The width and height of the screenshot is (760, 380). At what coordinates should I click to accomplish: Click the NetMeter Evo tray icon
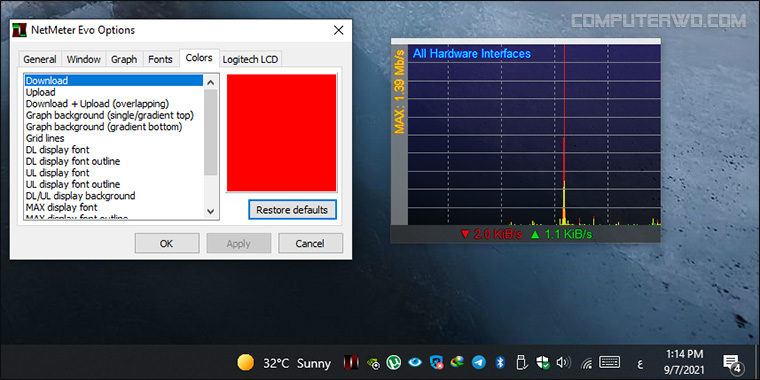tap(351, 362)
